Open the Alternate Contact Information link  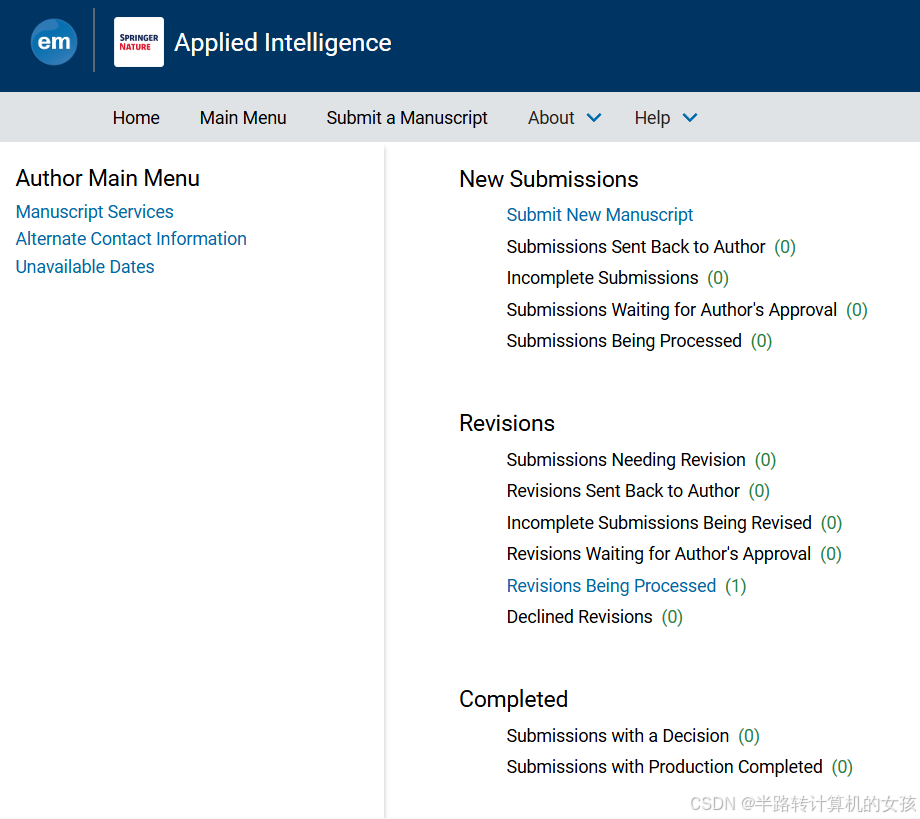[131, 239]
